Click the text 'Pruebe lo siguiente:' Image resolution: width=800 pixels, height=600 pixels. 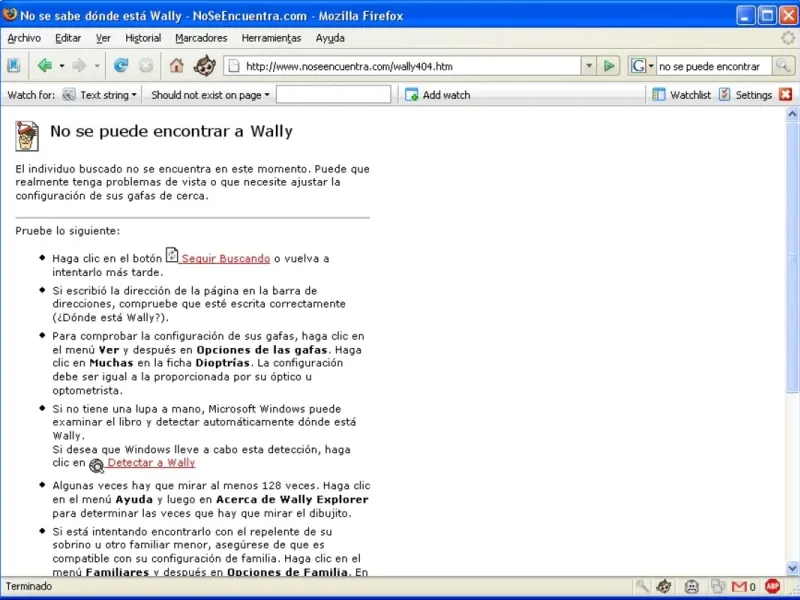(68, 231)
